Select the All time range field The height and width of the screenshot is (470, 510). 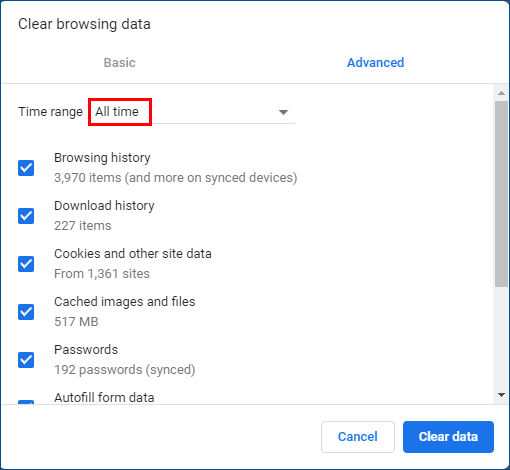(x=192, y=112)
